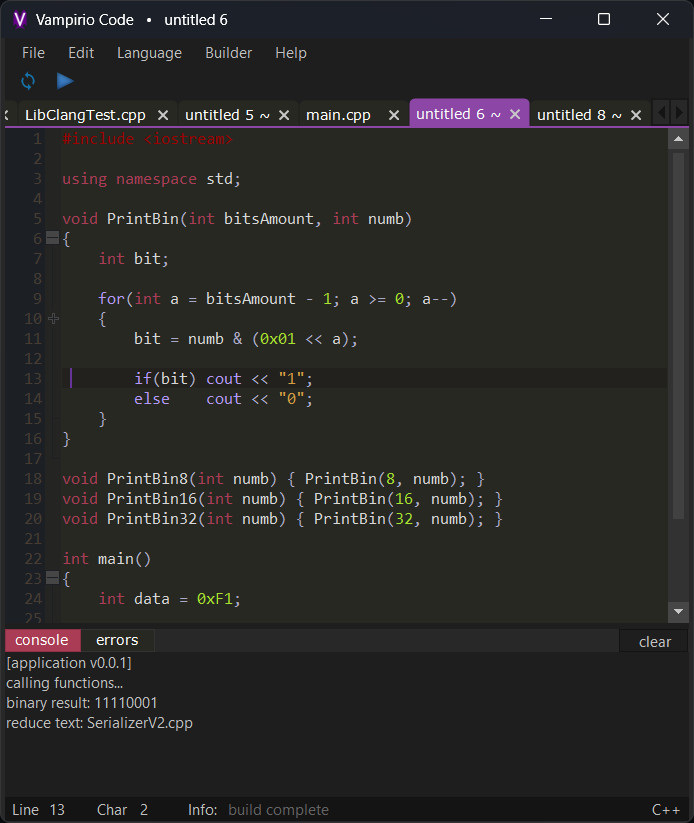
Task: Click the 'int bit;' line in editor
Action: (x=133, y=259)
